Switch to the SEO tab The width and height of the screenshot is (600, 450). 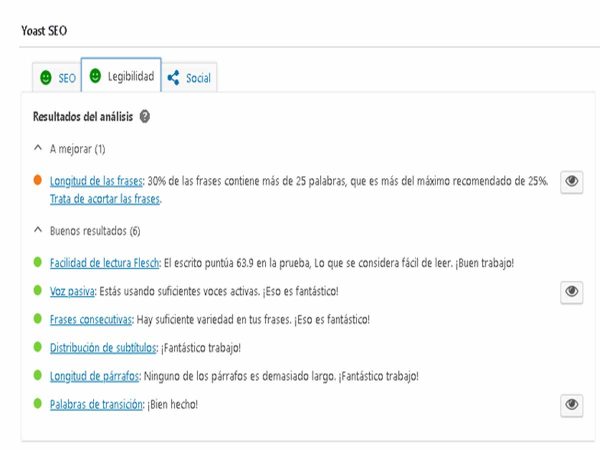pos(57,78)
